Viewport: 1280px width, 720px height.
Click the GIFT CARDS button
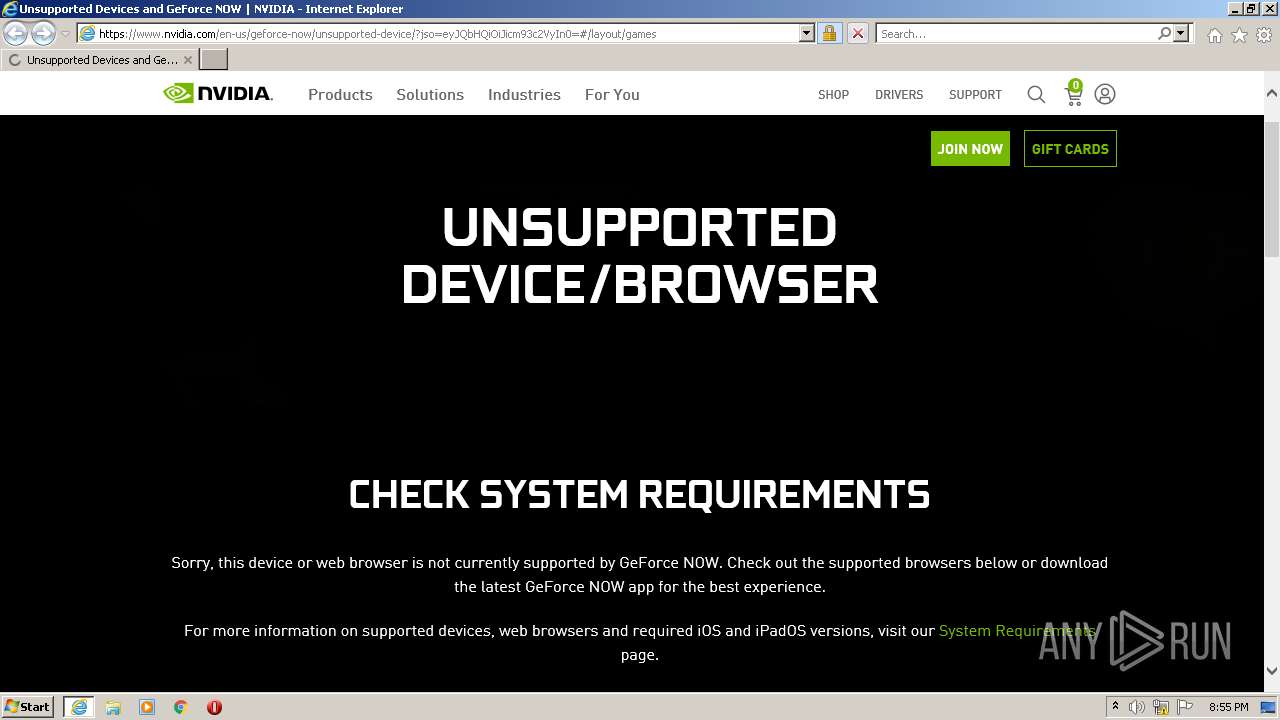(x=1070, y=148)
